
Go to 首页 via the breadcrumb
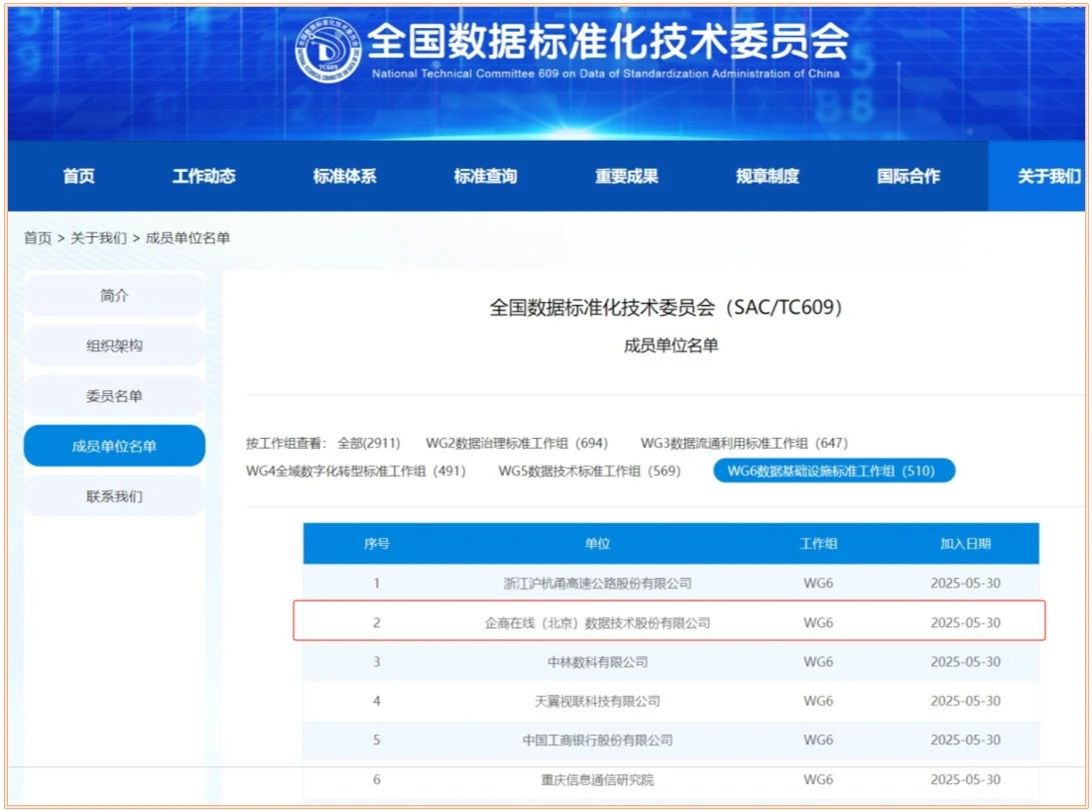(x=37, y=238)
